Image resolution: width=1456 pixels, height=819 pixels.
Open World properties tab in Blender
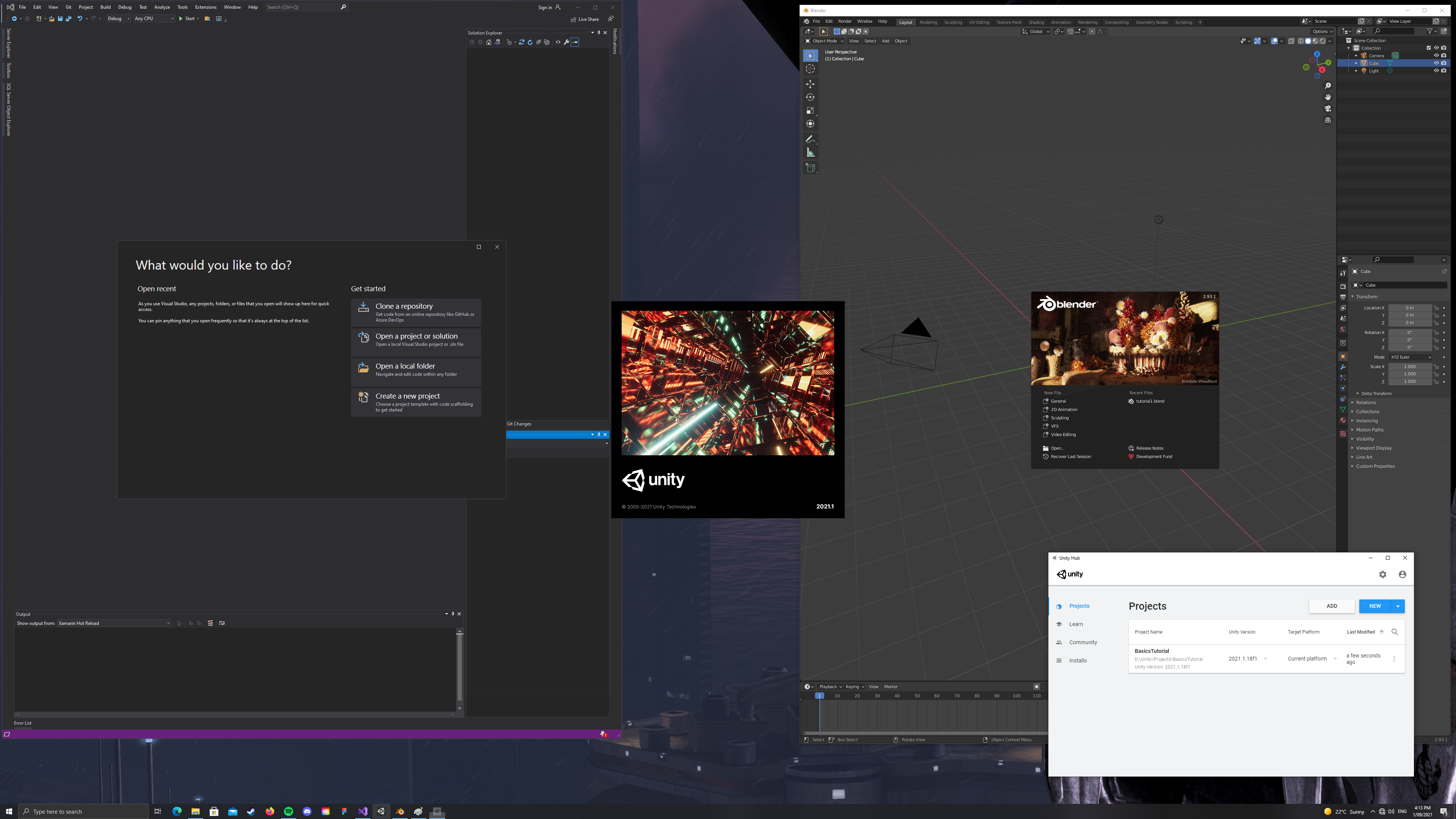click(x=1343, y=329)
